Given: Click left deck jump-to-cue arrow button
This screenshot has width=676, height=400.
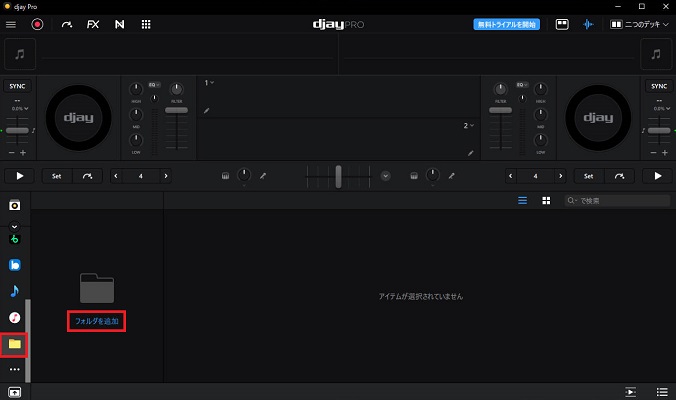Looking at the screenshot, I should click(x=87, y=176).
